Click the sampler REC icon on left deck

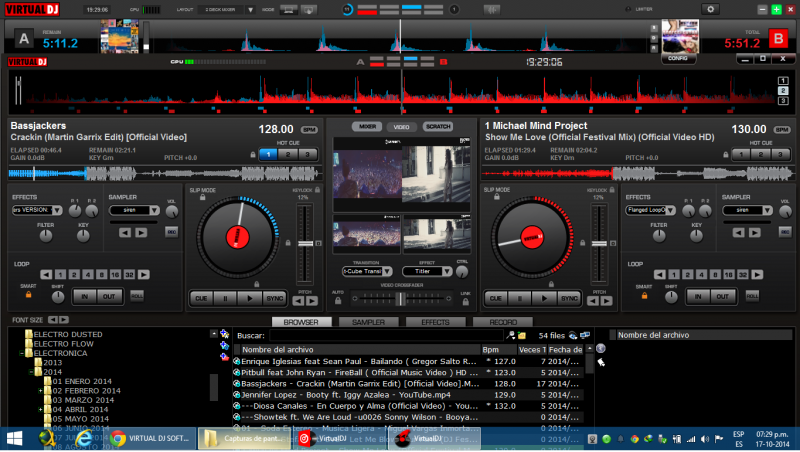pyautogui.click(x=171, y=232)
